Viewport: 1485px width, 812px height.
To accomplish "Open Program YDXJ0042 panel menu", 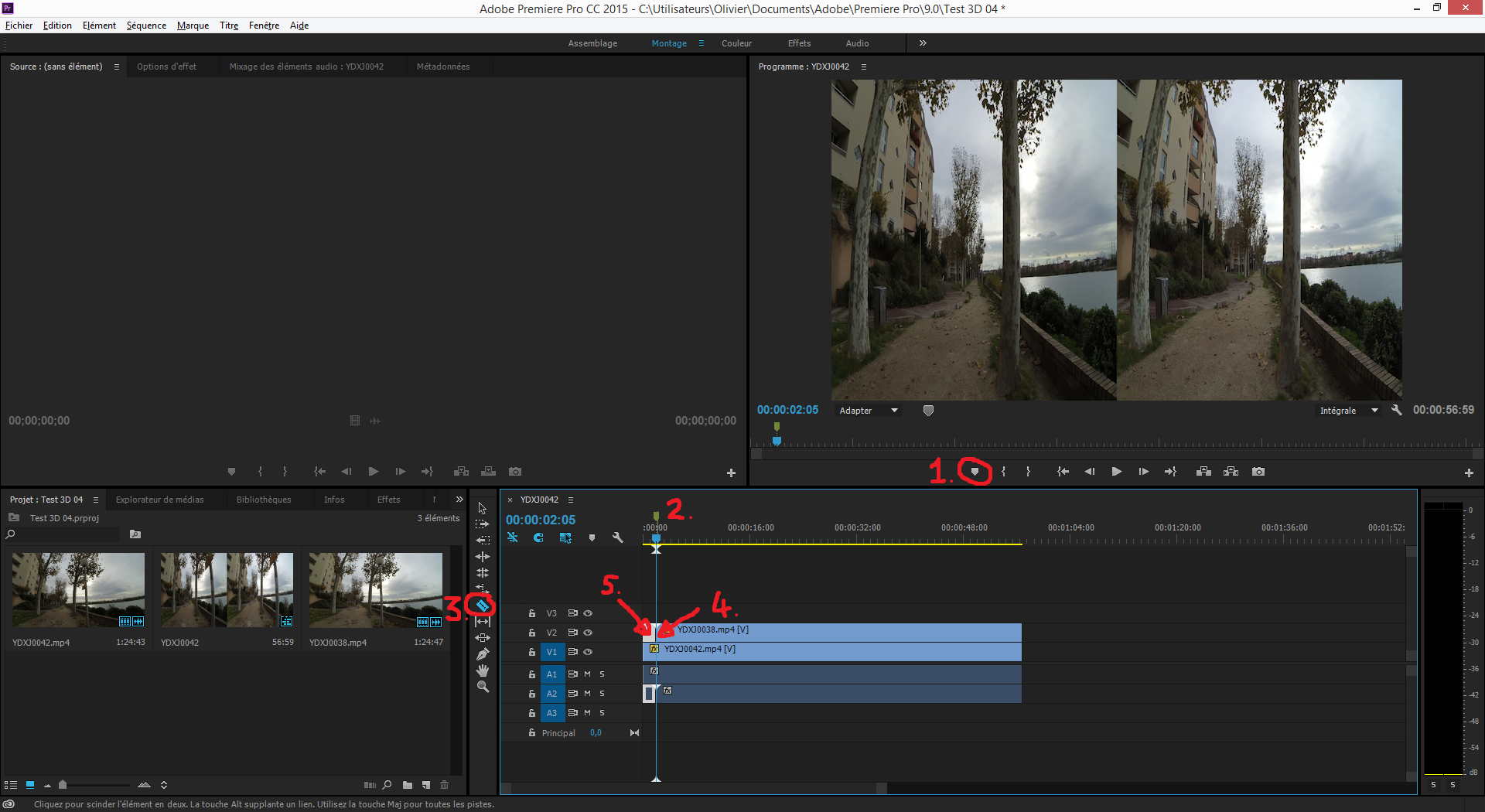I will coord(864,67).
